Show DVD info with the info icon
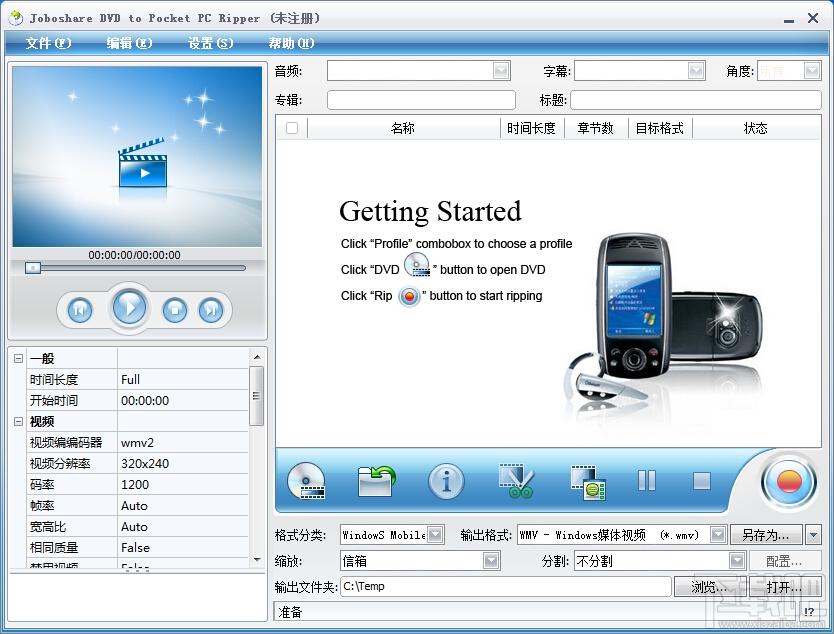Screen dimensions: 834x634 click(x=446, y=481)
